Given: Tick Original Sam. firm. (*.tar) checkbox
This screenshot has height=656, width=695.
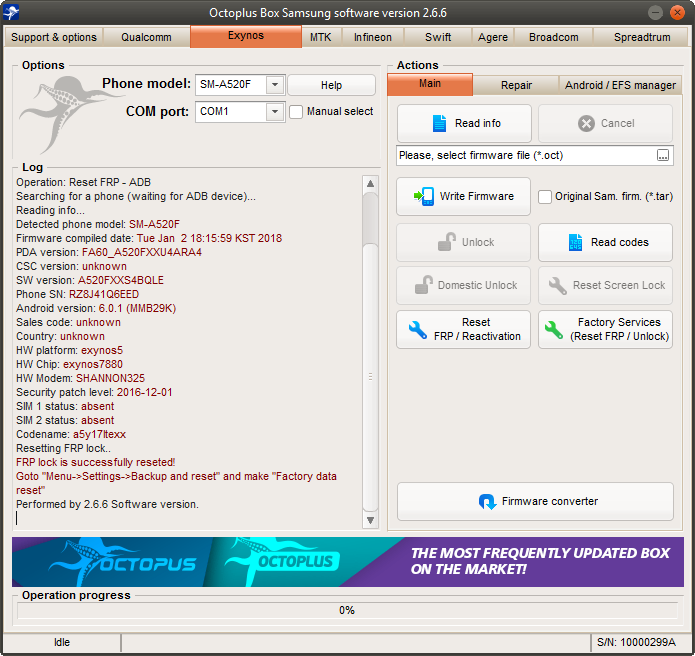Looking at the screenshot, I should 545,196.
